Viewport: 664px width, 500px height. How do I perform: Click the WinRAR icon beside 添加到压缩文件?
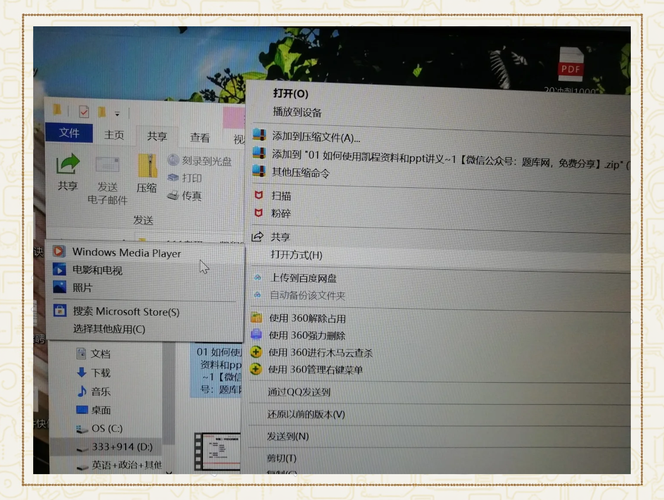tap(259, 135)
